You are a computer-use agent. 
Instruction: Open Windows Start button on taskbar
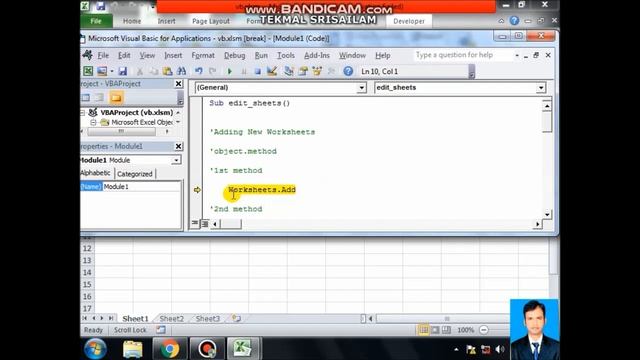coord(96,349)
